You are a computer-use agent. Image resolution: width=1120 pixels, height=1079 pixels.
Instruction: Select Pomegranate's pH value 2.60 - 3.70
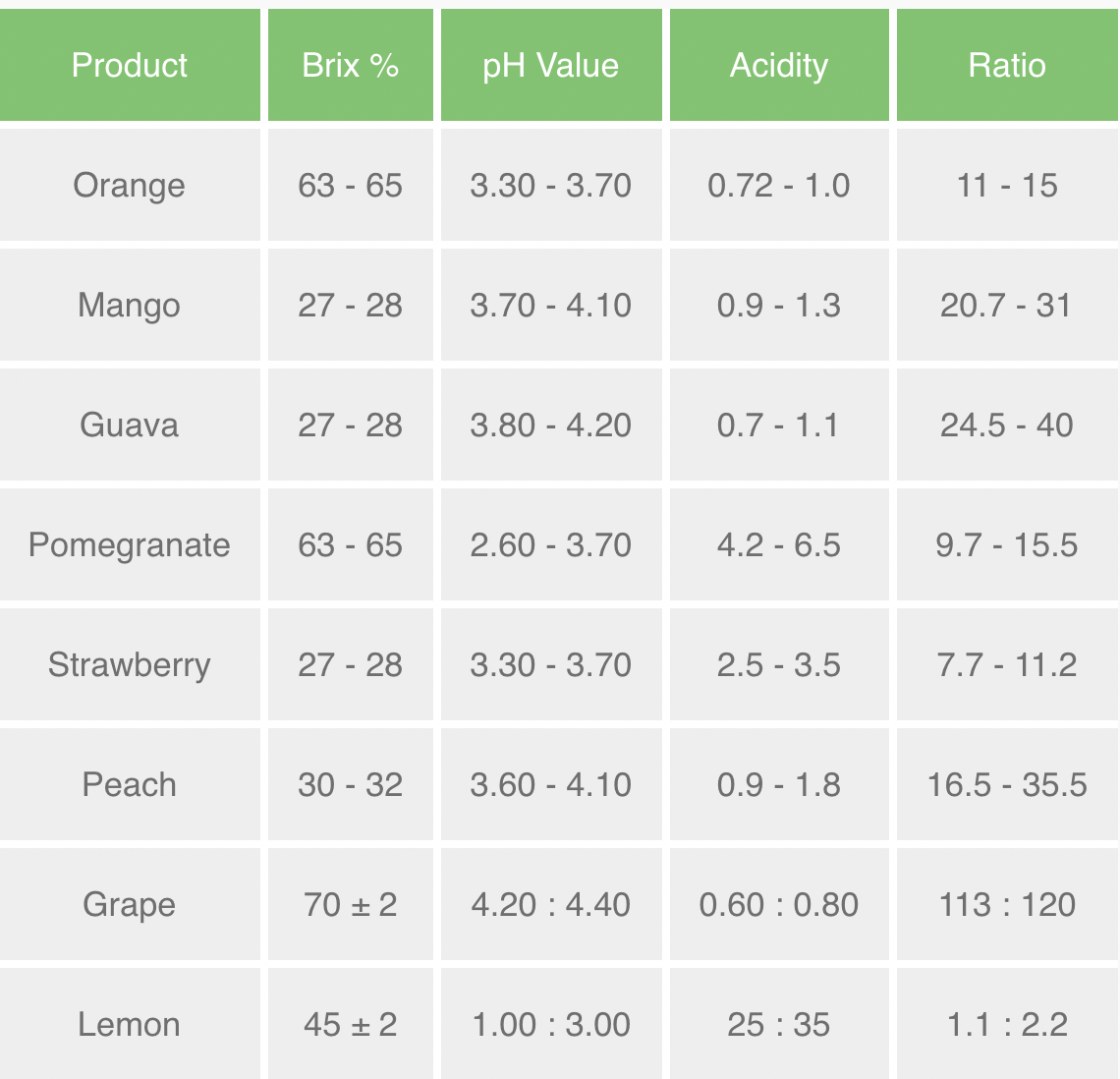[x=550, y=544]
